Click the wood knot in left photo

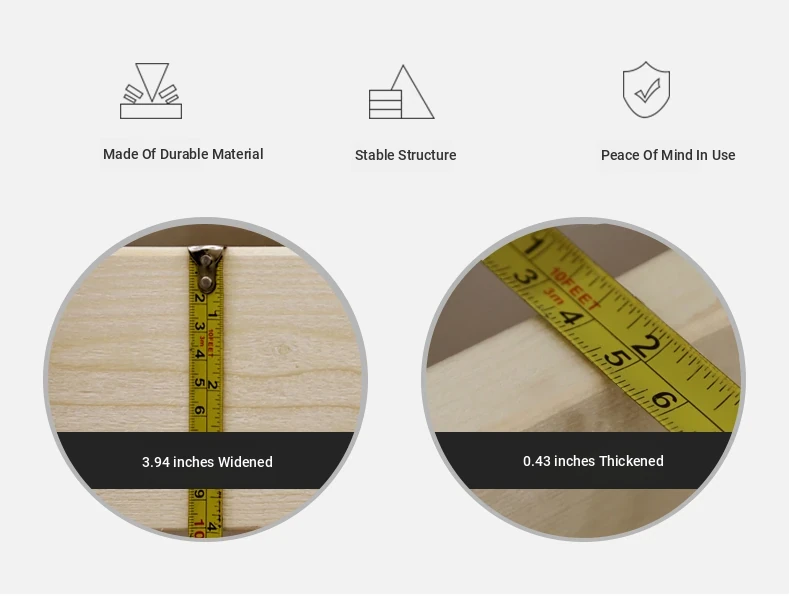(283, 349)
